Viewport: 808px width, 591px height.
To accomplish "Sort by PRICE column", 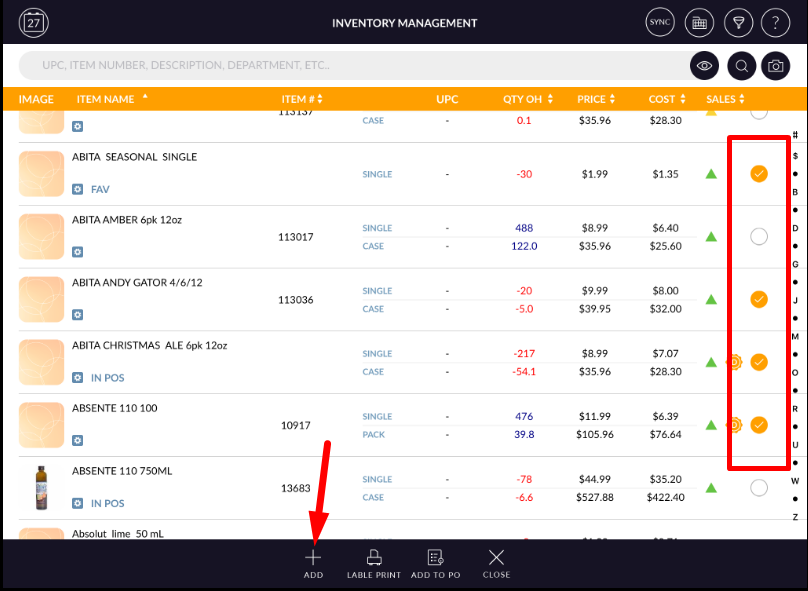I will [595, 100].
